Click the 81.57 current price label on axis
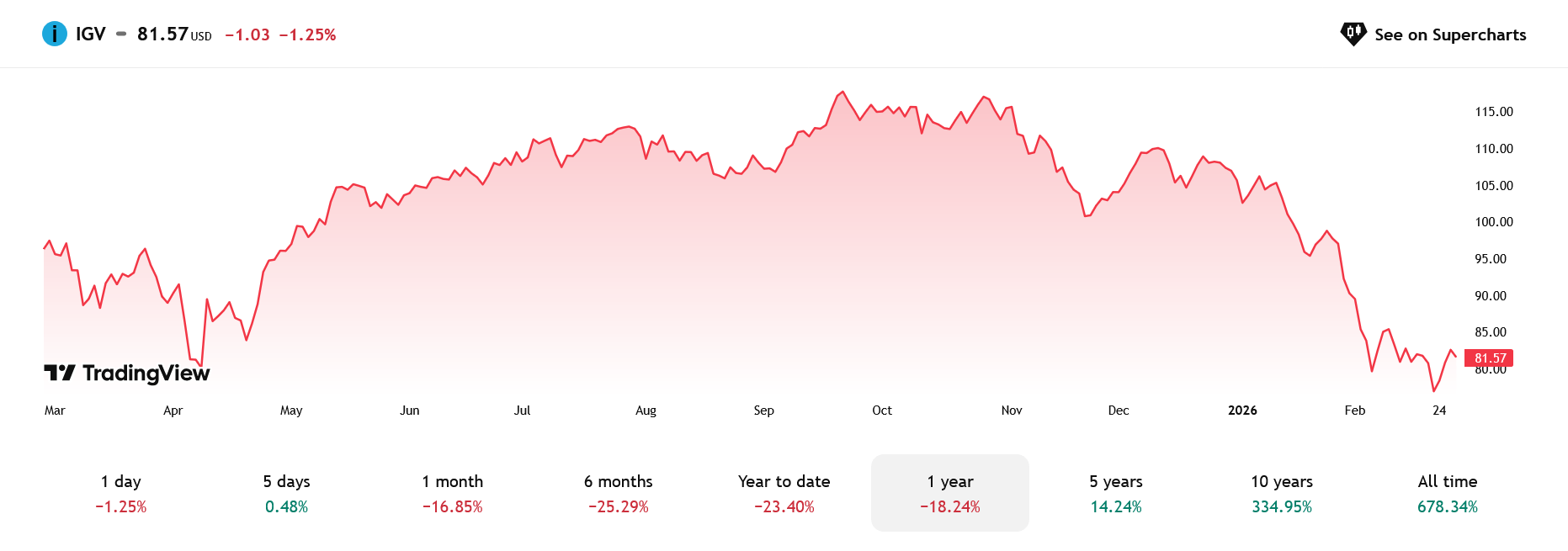The height and width of the screenshot is (551, 1568). point(1490,358)
